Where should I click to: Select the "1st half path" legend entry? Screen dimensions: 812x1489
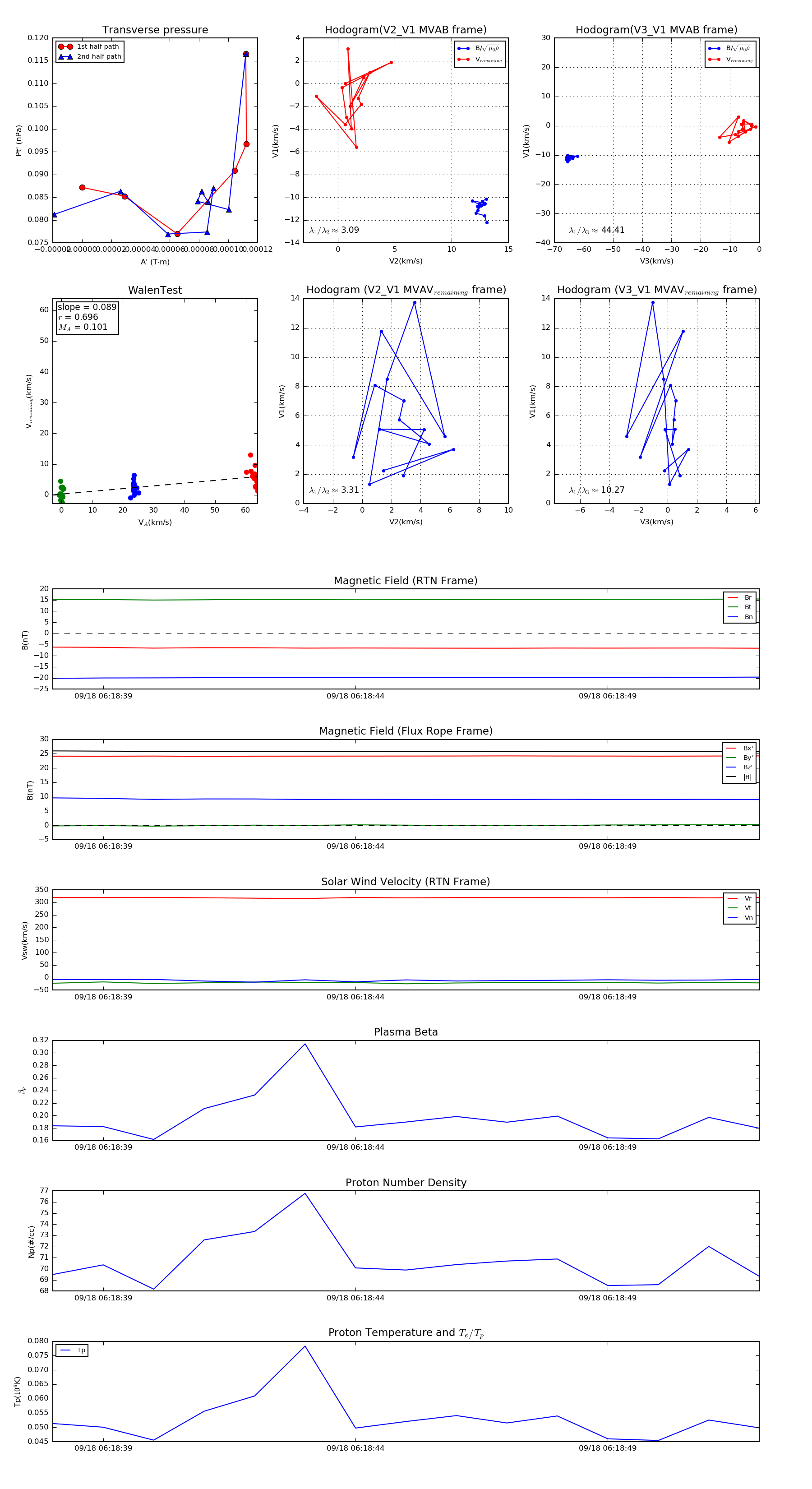90,47
